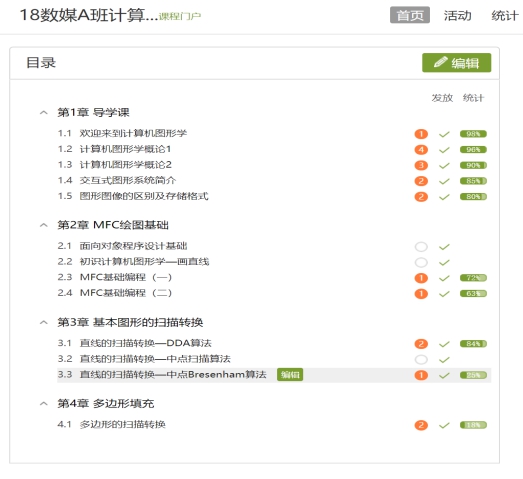Click orange task badge for section 2.3
The width and height of the screenshot is (523, 479).
pyautogui.click(x=421, y=278)
